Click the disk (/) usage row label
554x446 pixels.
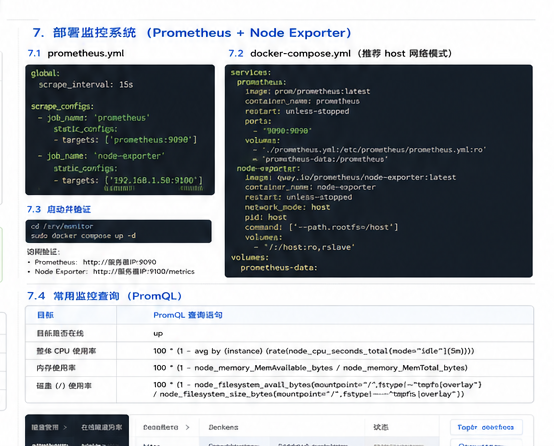[x=64, y=386]
